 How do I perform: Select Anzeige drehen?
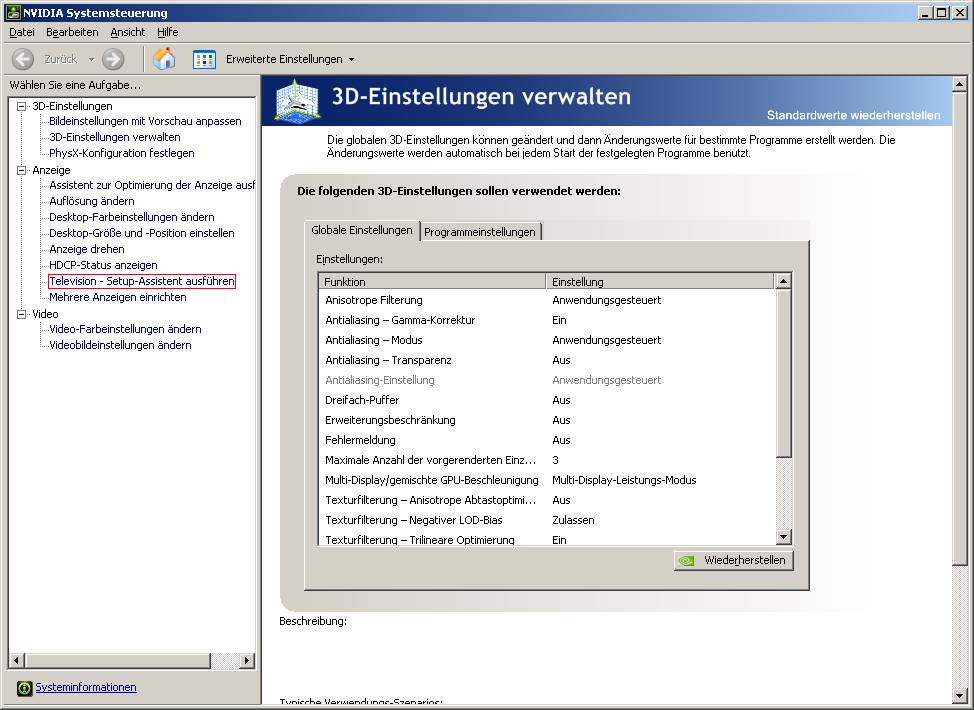(87, 250)
